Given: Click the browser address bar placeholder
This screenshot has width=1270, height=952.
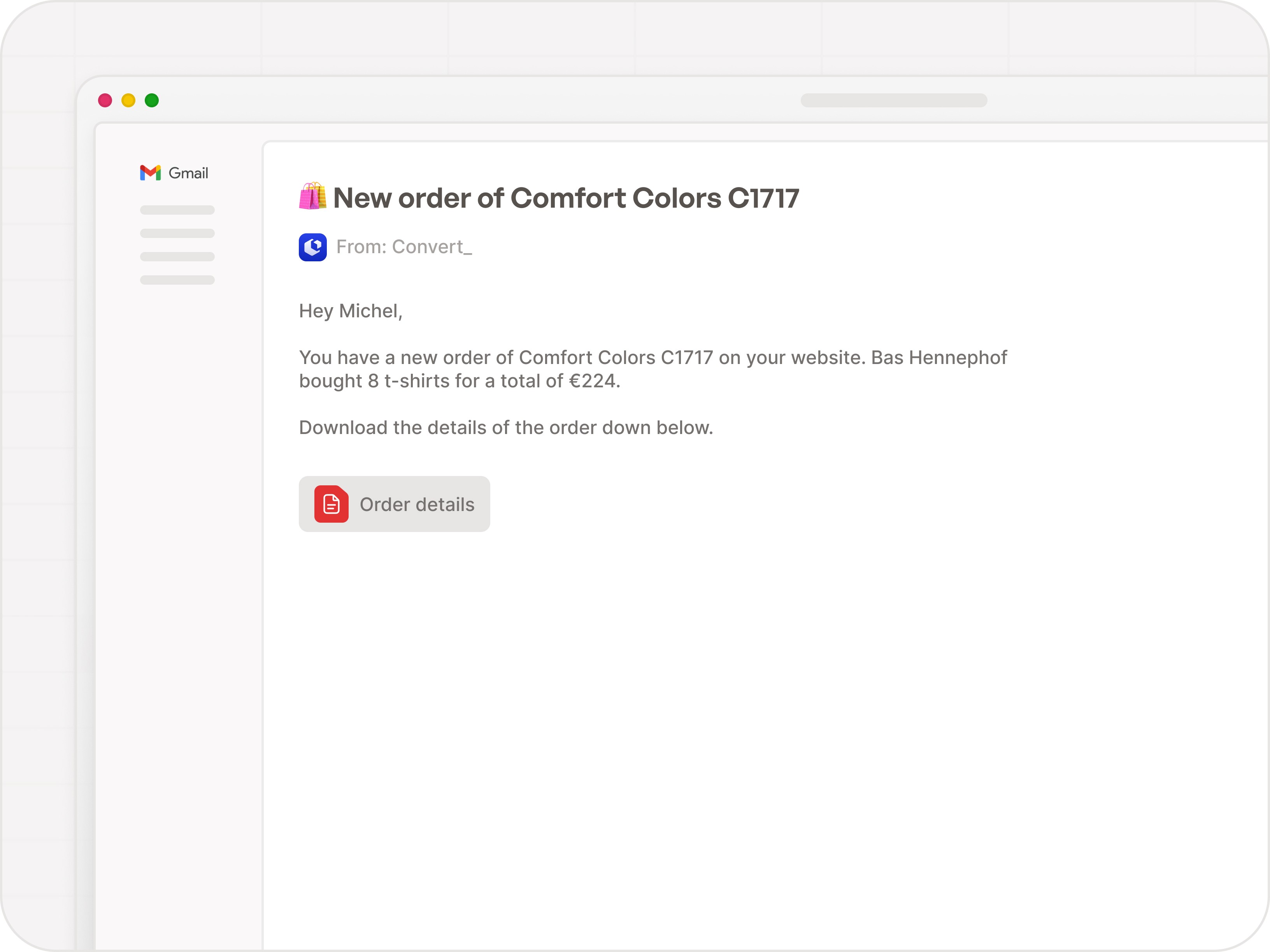Looking at the screenshot, I should click(895, 100).
